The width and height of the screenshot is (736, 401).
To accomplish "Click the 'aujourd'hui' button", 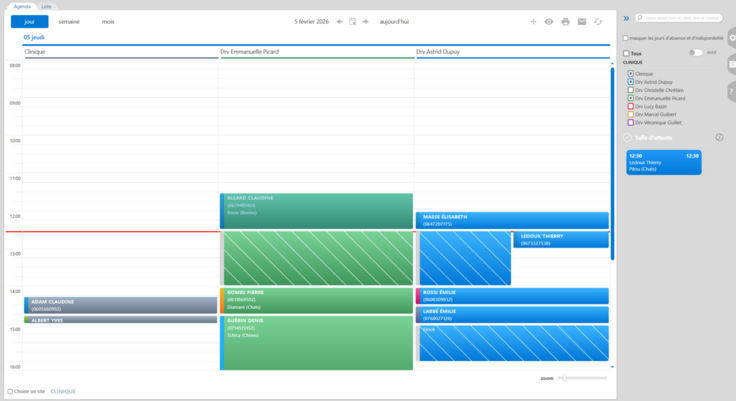I will point(395,21).
